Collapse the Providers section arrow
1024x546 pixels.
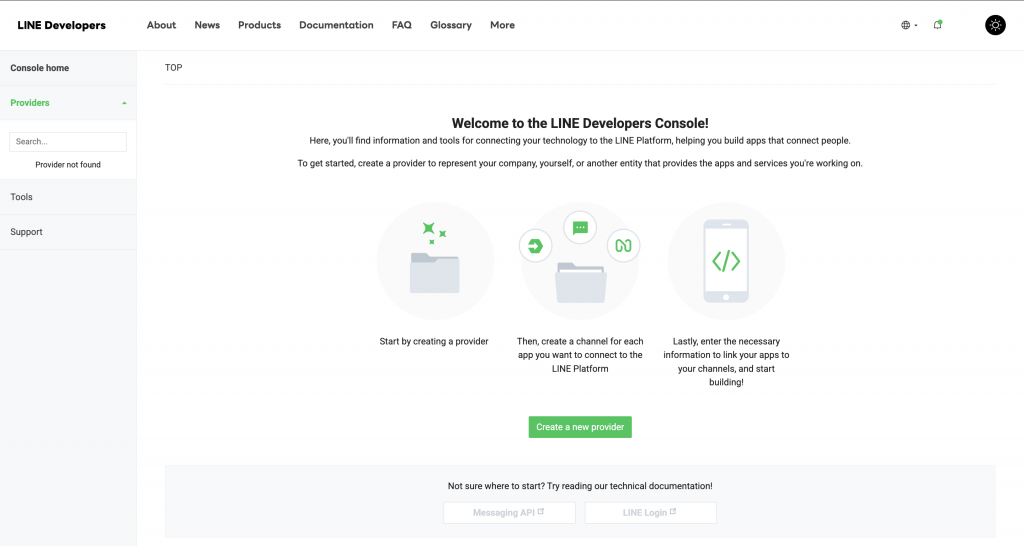point(124,103)
